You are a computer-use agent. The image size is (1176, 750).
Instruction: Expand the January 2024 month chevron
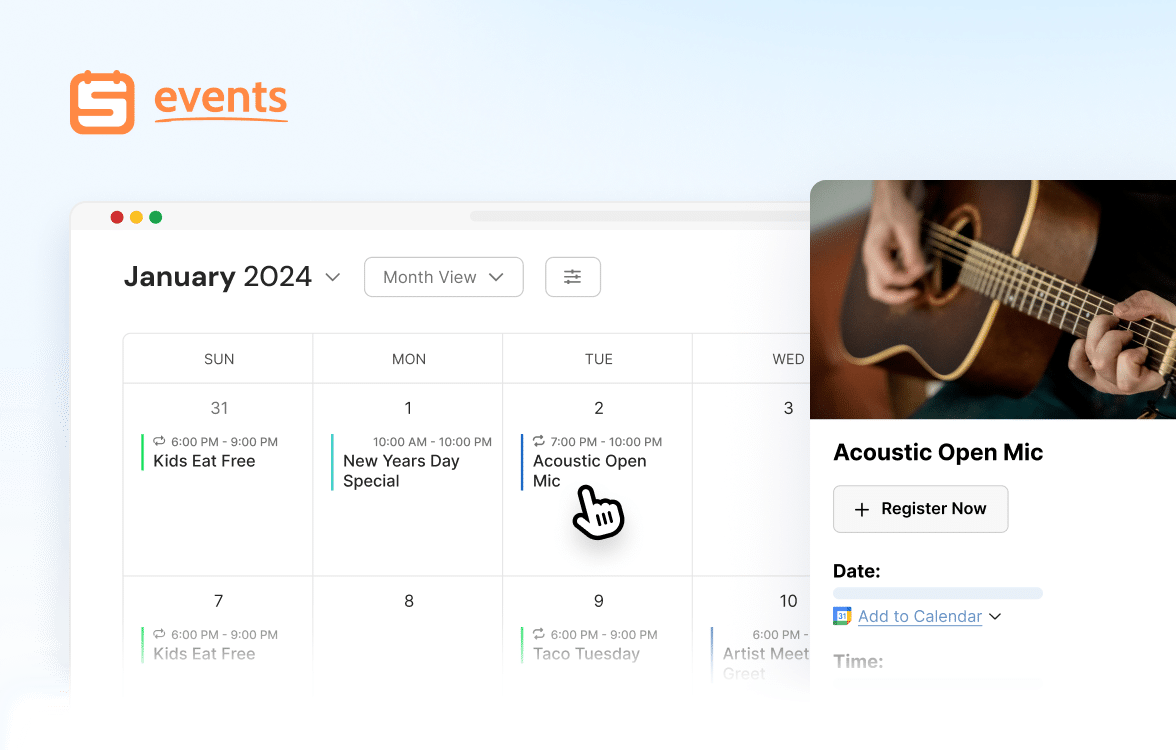click(x=333, y=277)
